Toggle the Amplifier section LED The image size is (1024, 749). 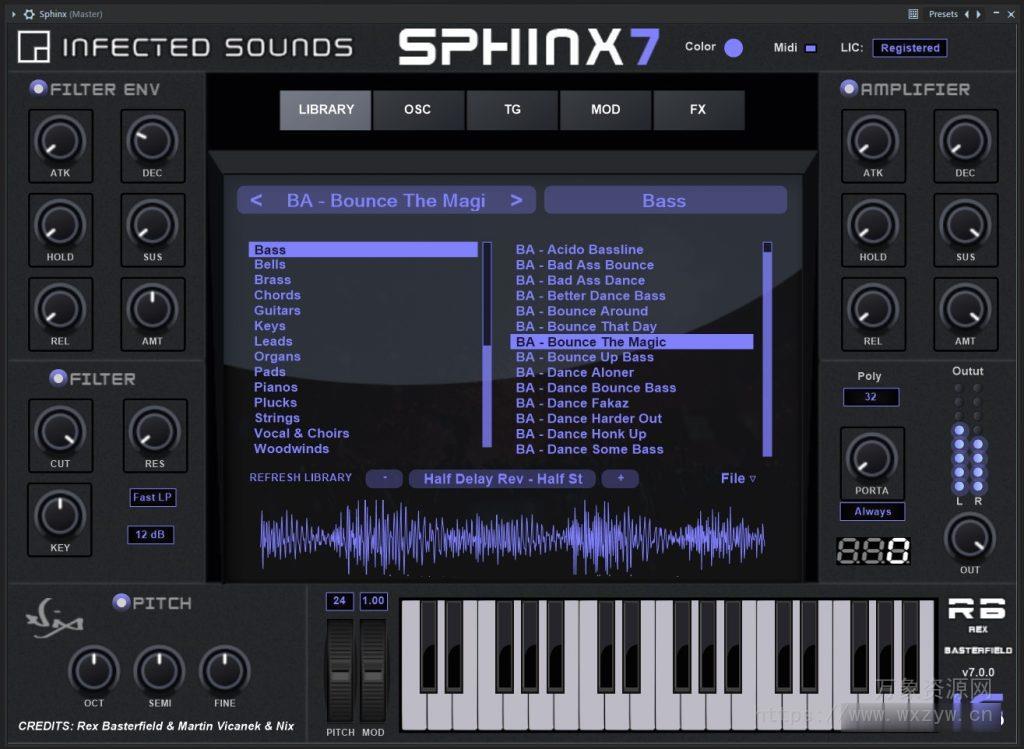pyautogui.click(x=848, y=88)
